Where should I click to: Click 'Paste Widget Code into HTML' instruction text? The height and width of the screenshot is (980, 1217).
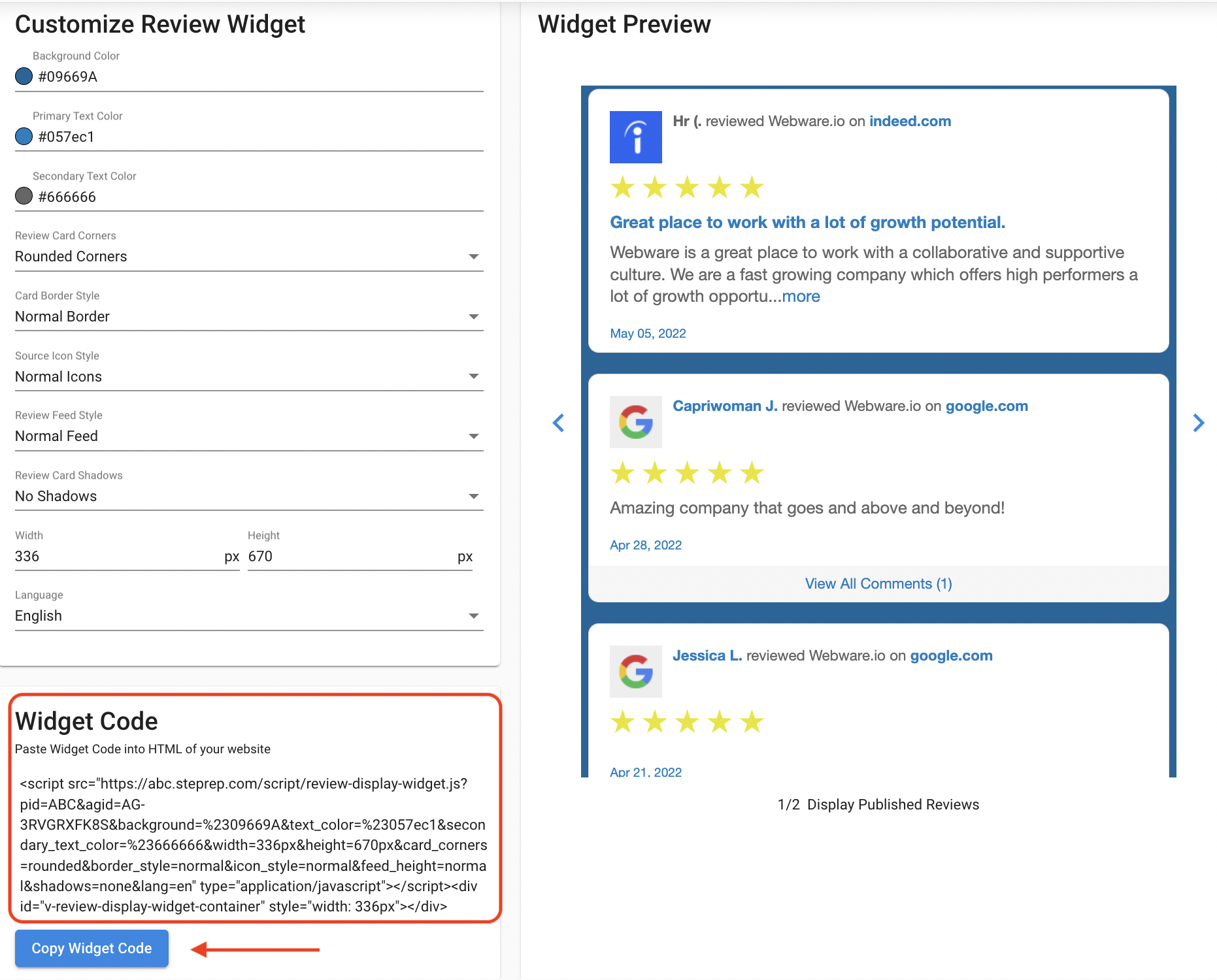[142, 749]
